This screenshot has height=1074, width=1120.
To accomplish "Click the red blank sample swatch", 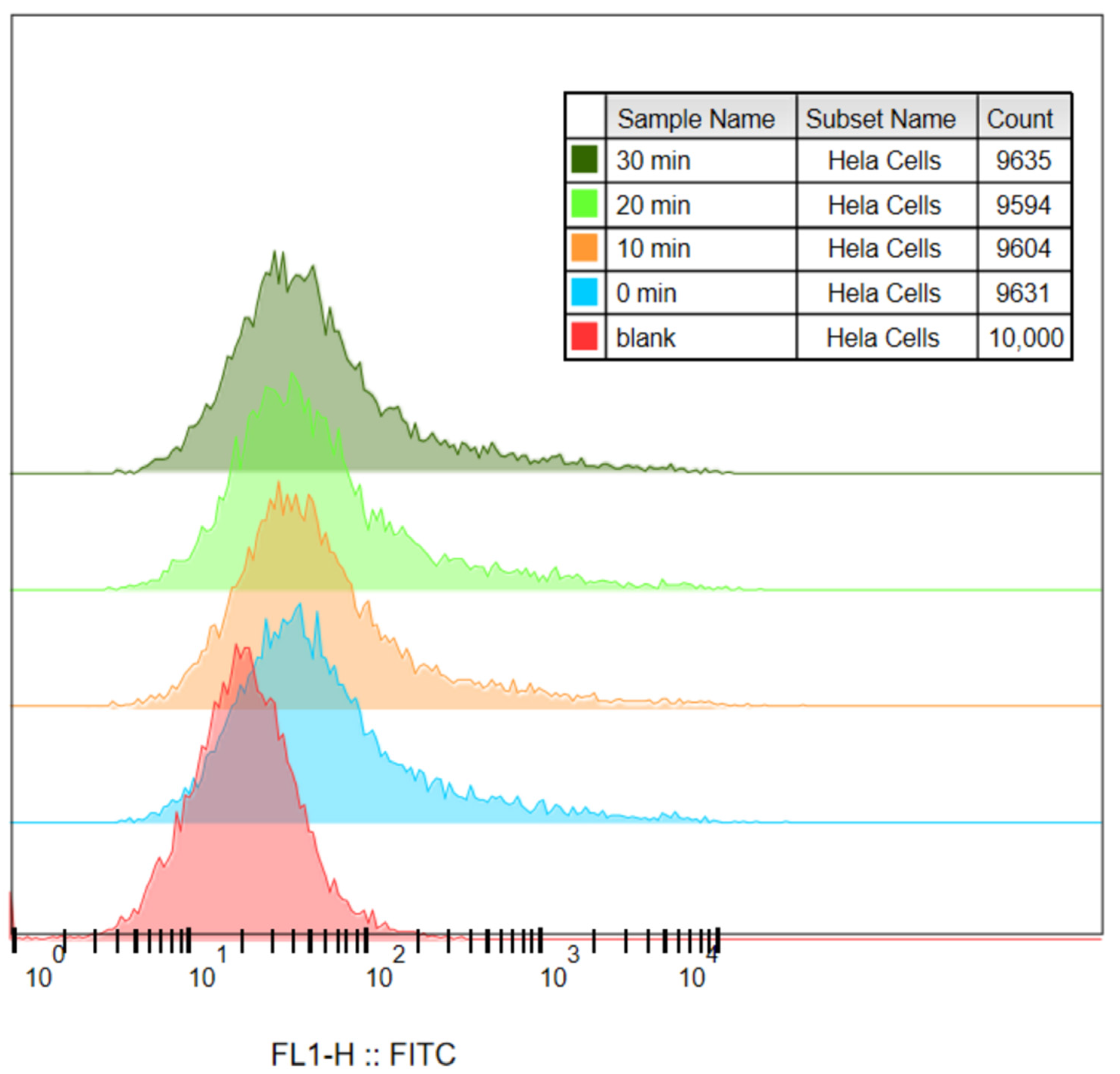I will click(584, 337).
